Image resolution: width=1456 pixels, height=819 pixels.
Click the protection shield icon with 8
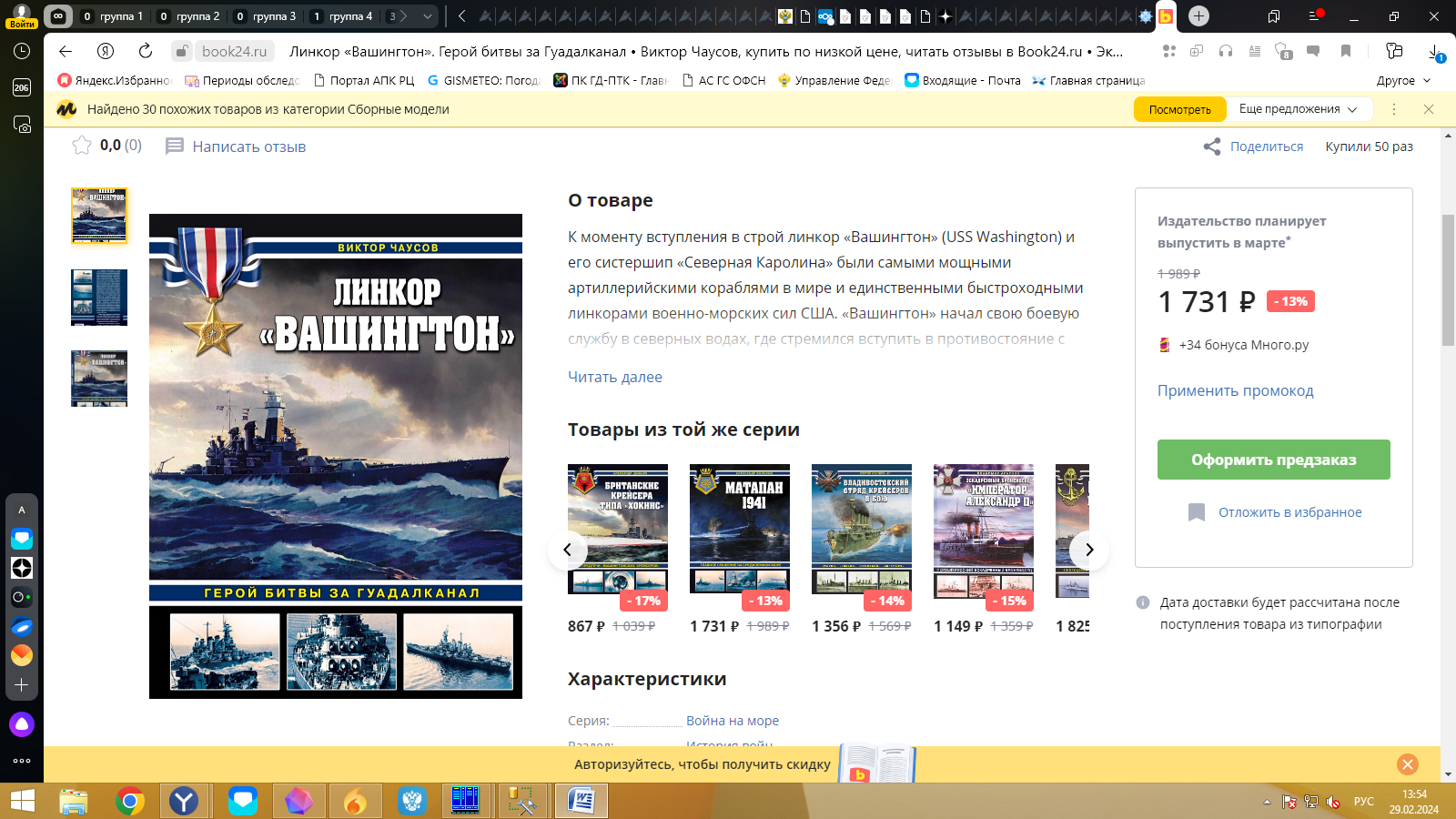tap(1283, 51)
